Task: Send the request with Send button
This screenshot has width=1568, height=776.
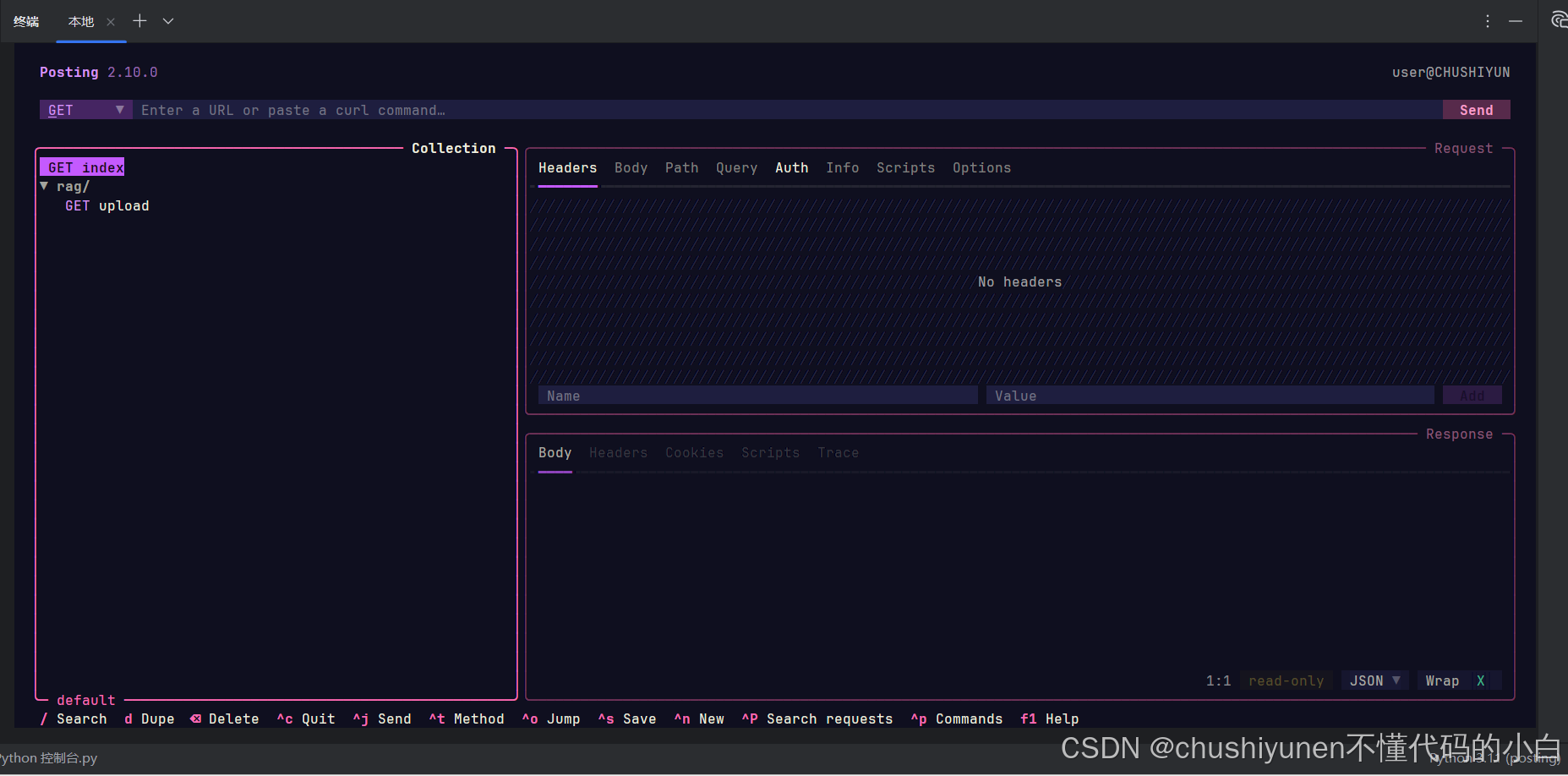Action: coord(1476,110)
